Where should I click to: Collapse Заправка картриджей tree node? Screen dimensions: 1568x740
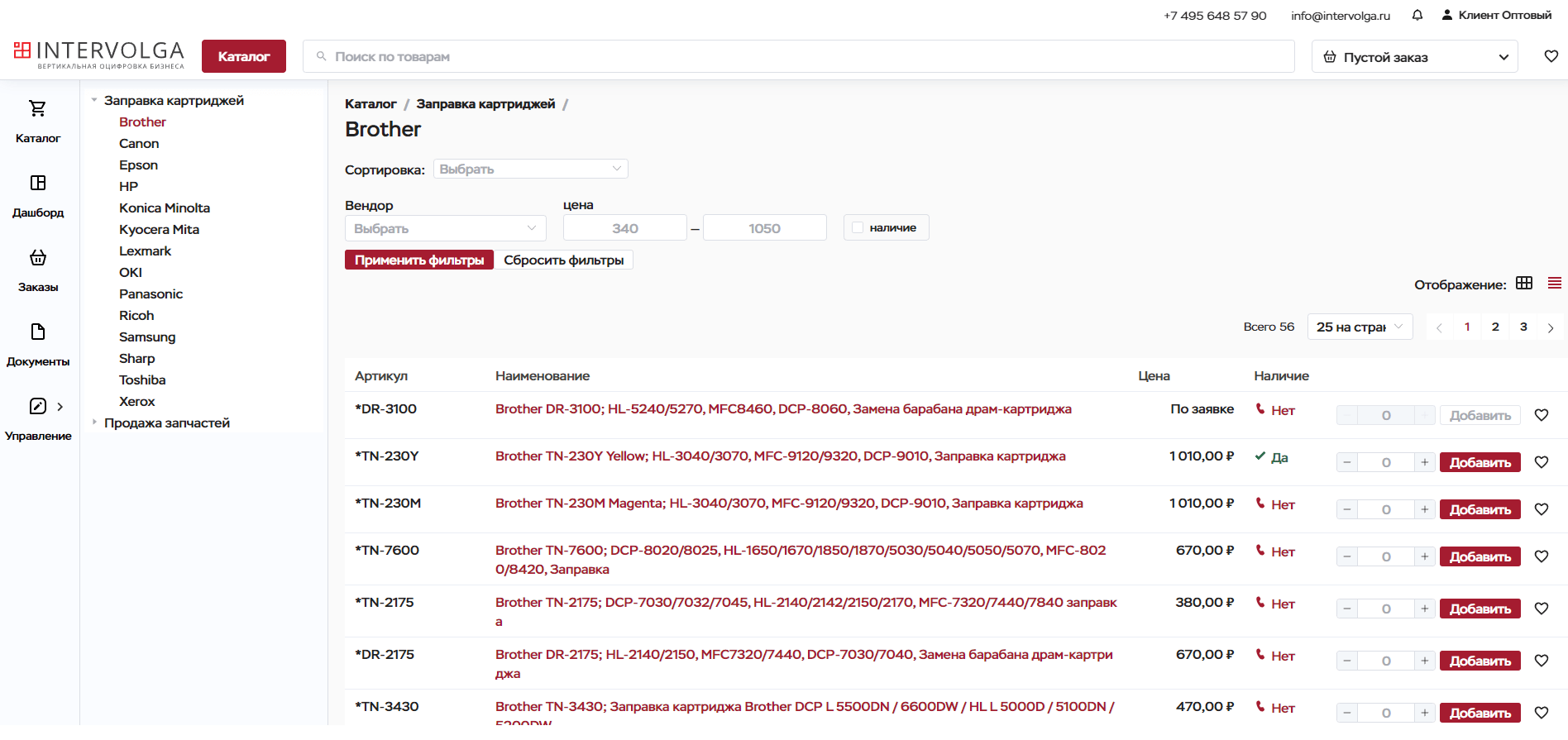[x=94, y=100]
